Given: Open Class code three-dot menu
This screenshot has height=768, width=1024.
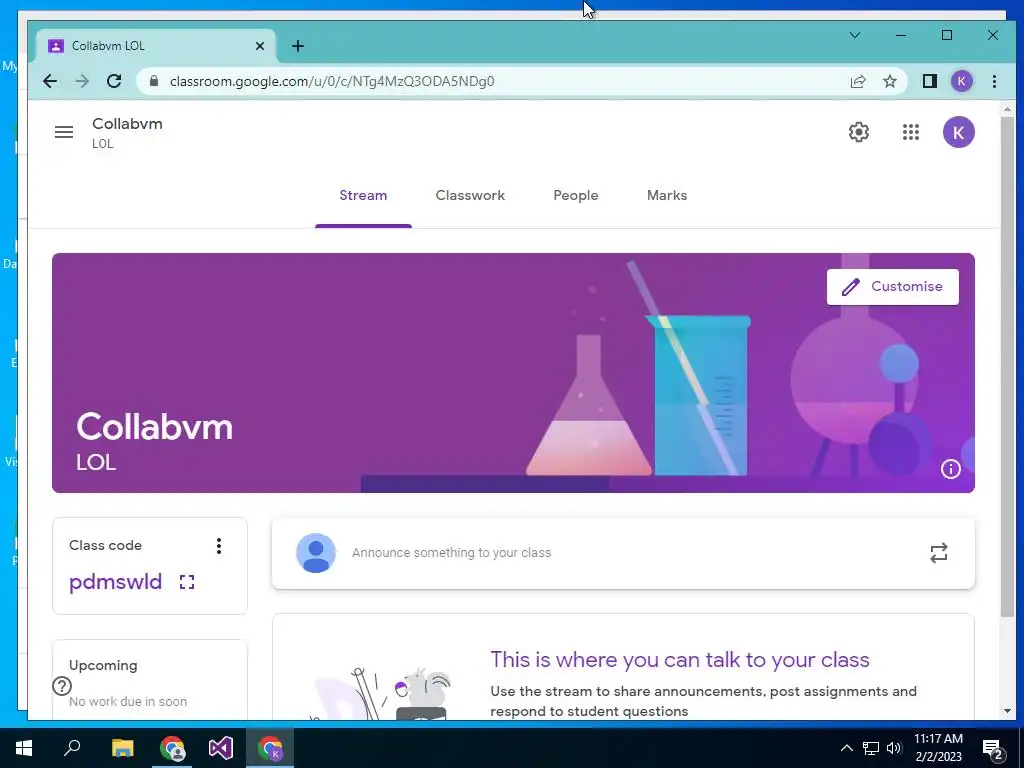Looking at the screenshot, I should pyautogui.click(x=219, y=546).
